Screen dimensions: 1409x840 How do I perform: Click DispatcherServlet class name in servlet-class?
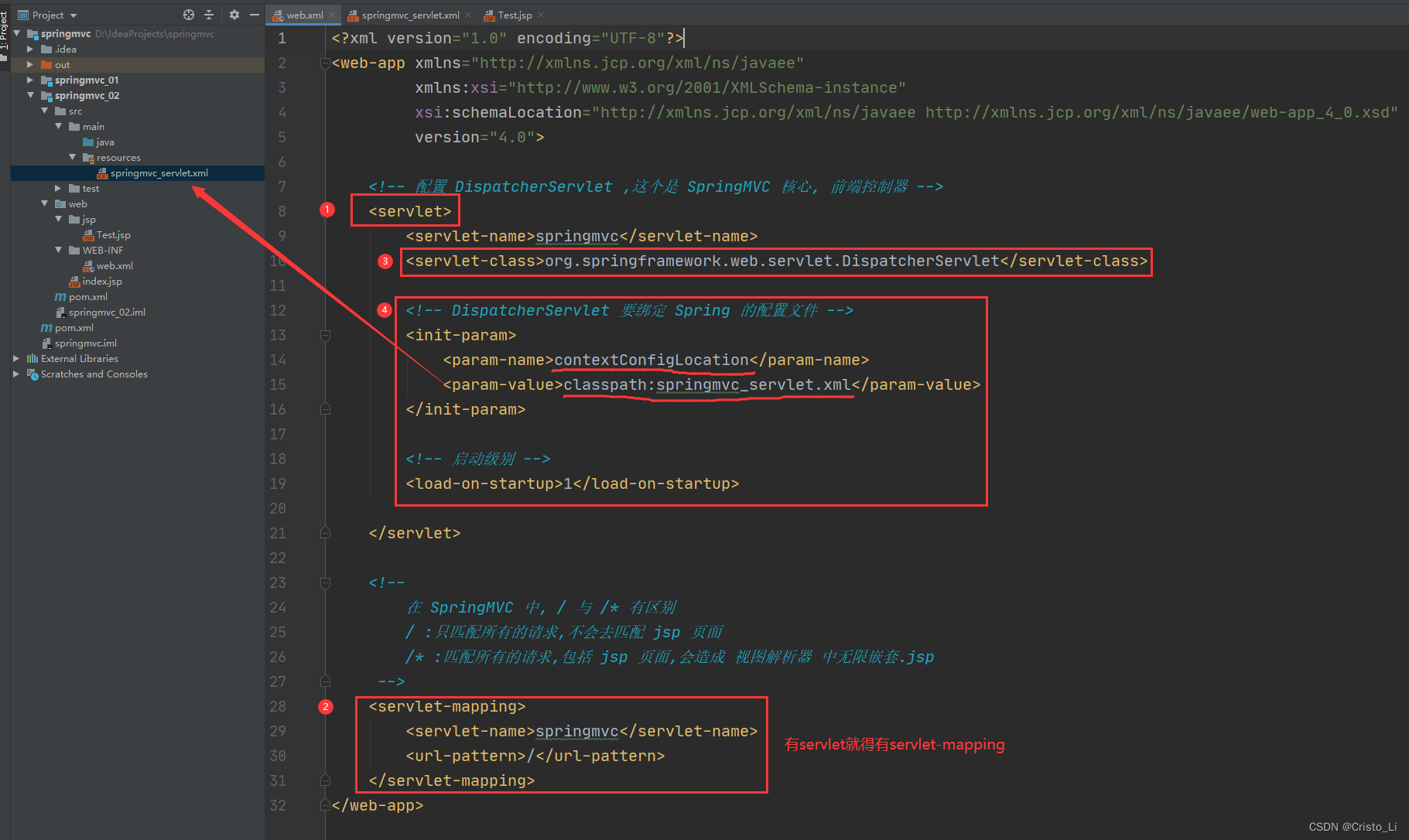(x=921, y=261)
